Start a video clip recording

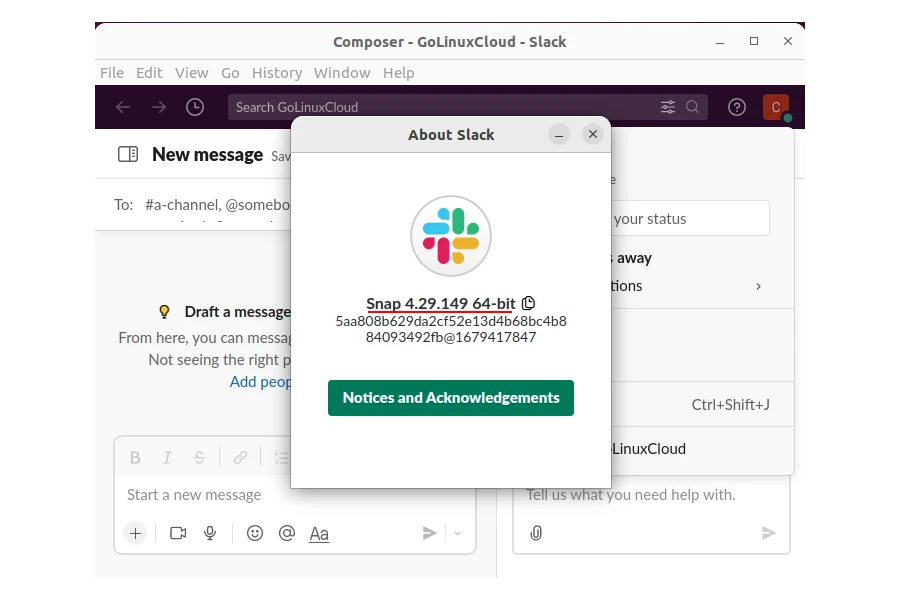click(178, 533)
